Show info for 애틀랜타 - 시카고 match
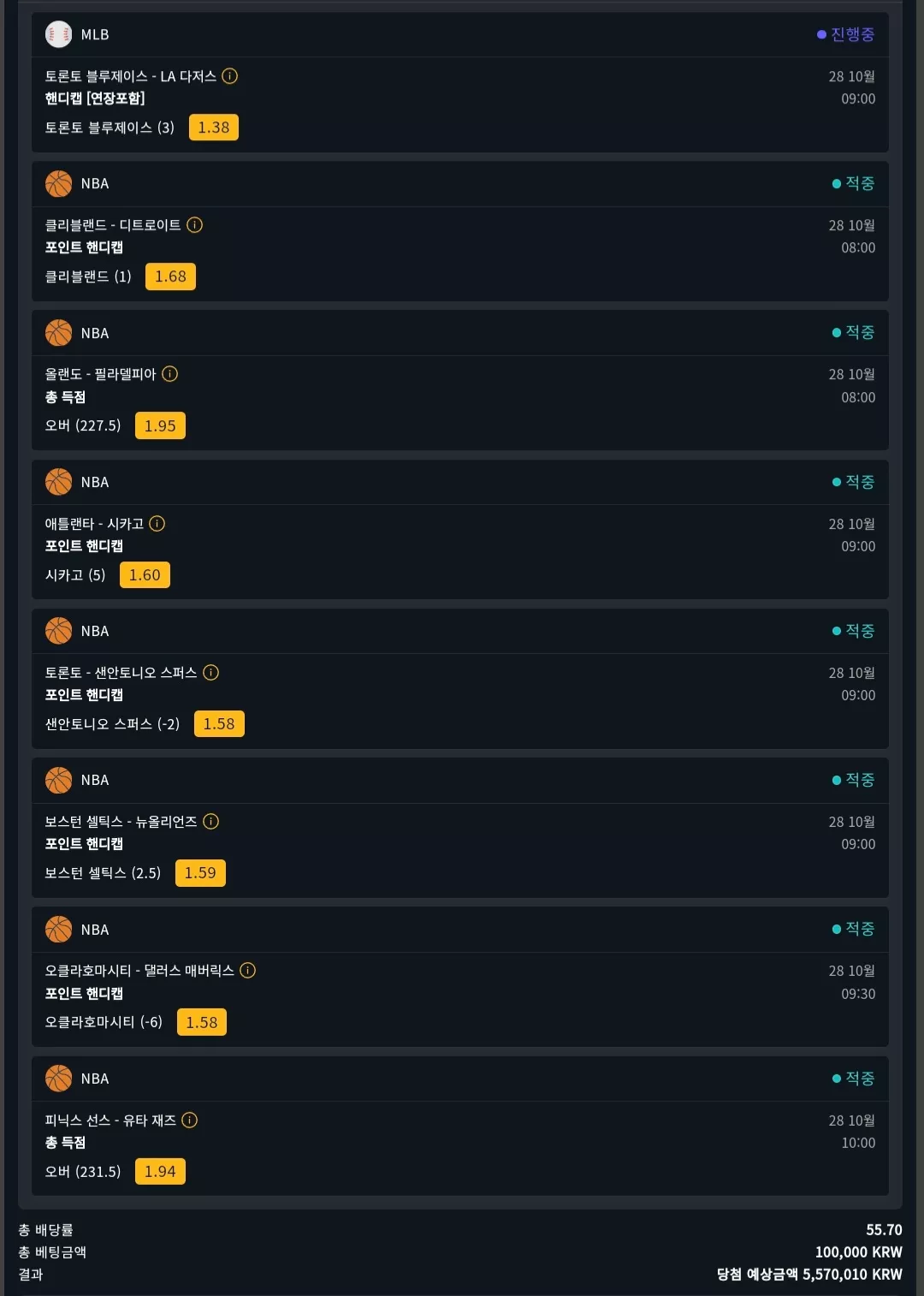Viewport: 924px width, 1296px height. coord(157,523)
